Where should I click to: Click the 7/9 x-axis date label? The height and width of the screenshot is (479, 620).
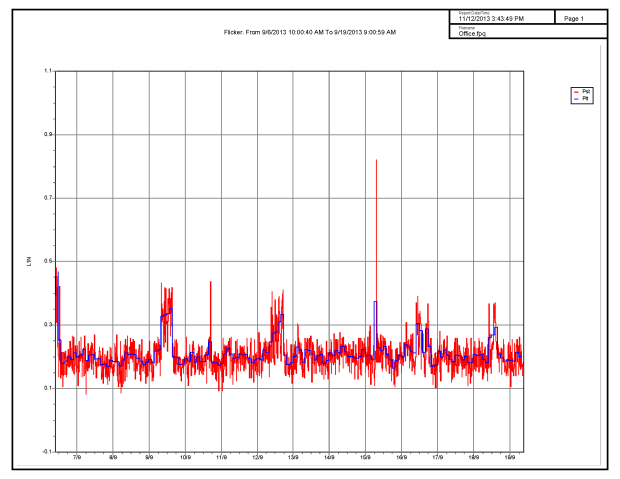77,457
